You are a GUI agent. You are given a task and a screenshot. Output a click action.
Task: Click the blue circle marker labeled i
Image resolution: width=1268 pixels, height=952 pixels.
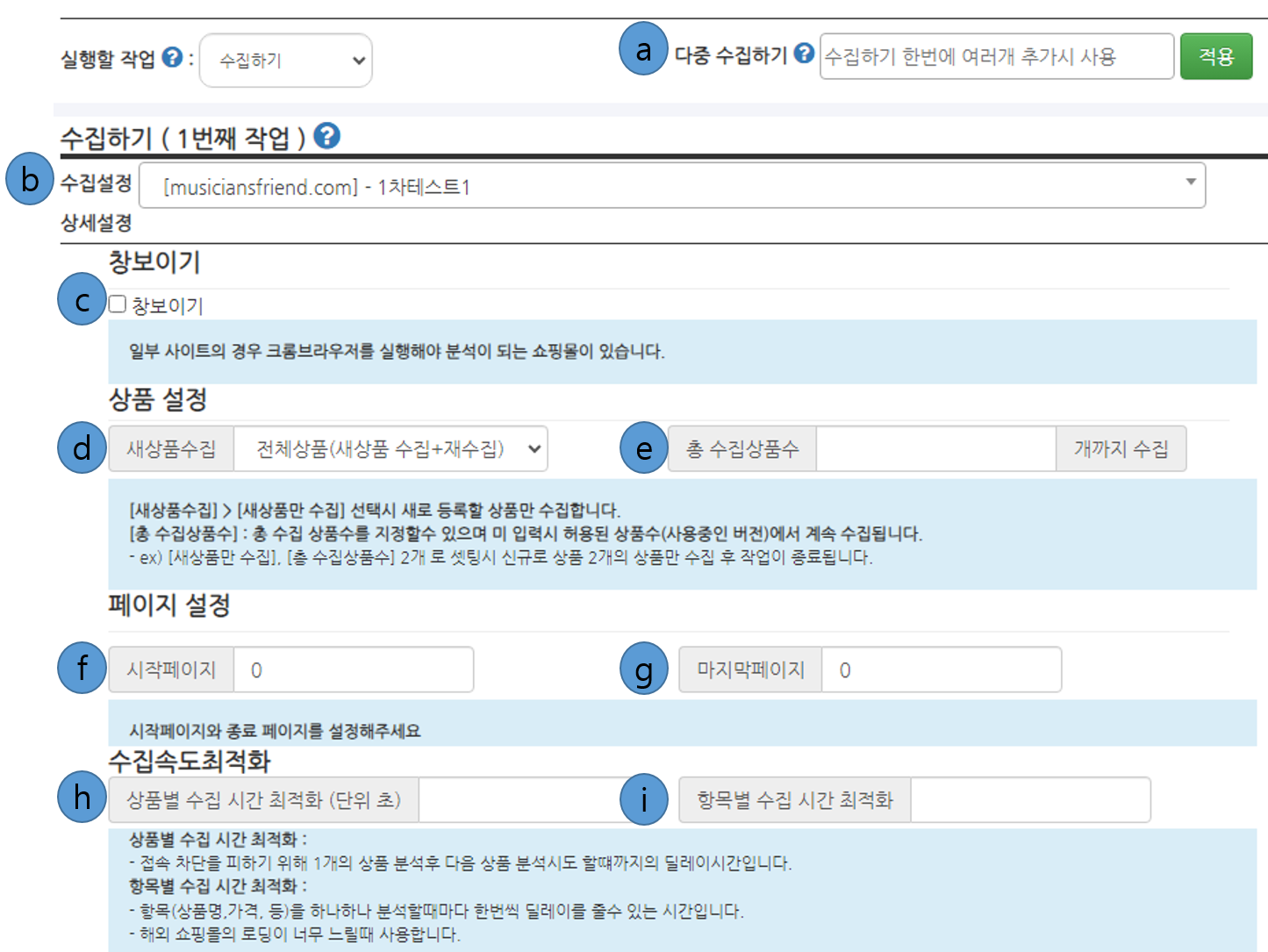click(643, 799)
